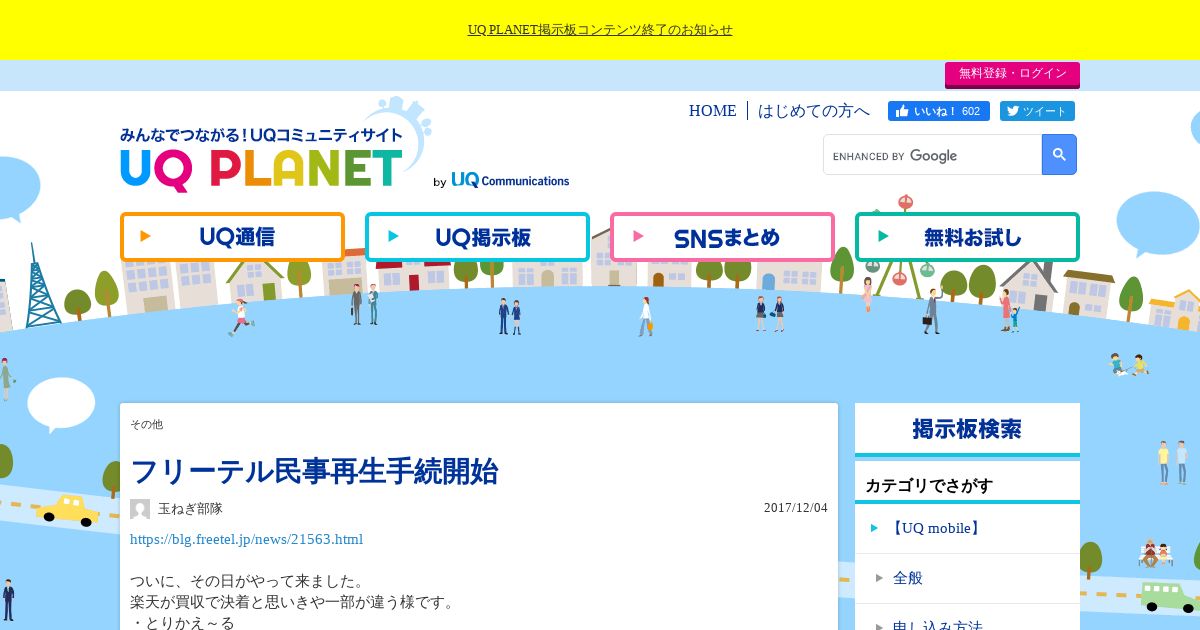Click the Facebook いいね! button

(938, 111)
